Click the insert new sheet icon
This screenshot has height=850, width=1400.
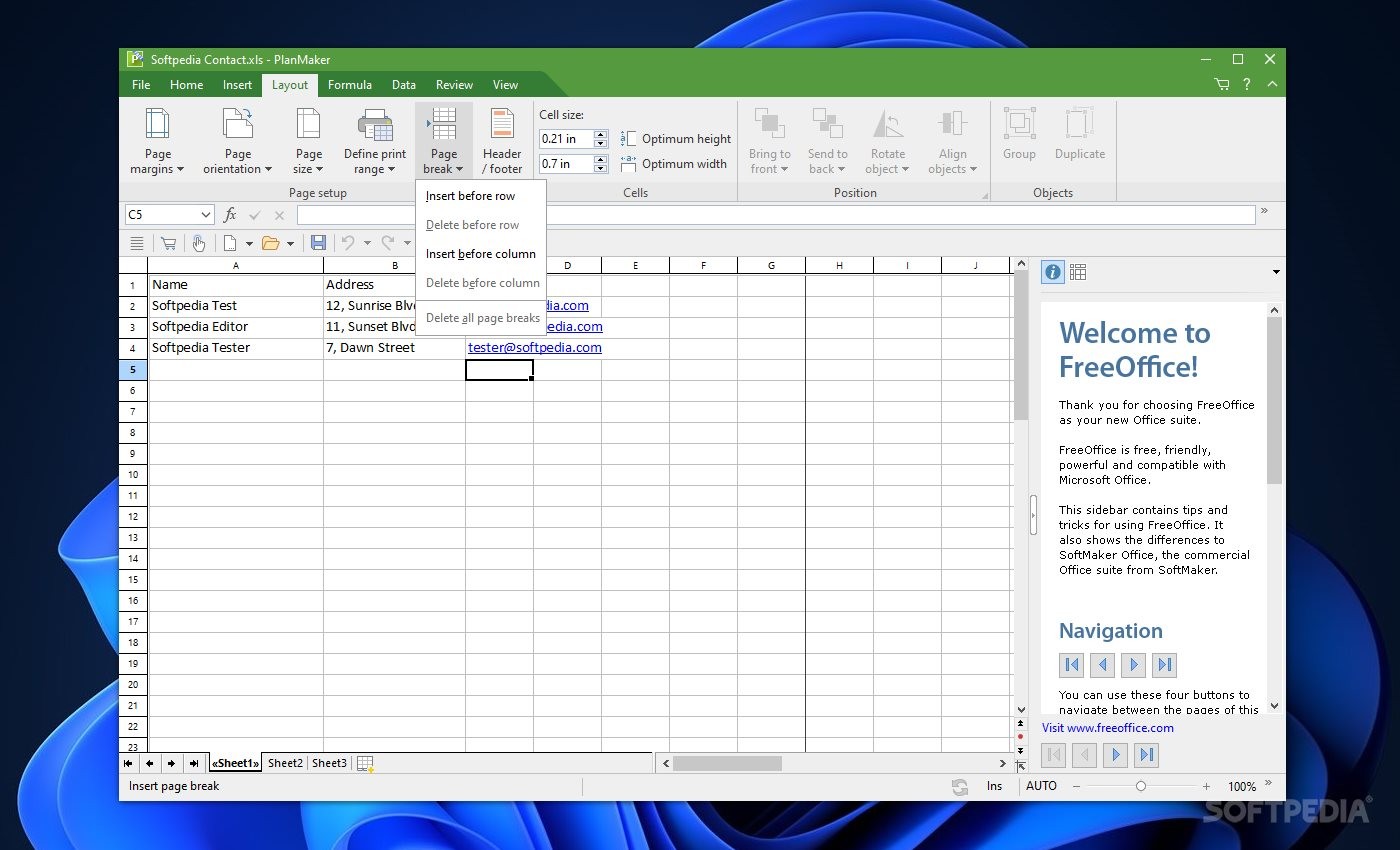pos(365,764)
